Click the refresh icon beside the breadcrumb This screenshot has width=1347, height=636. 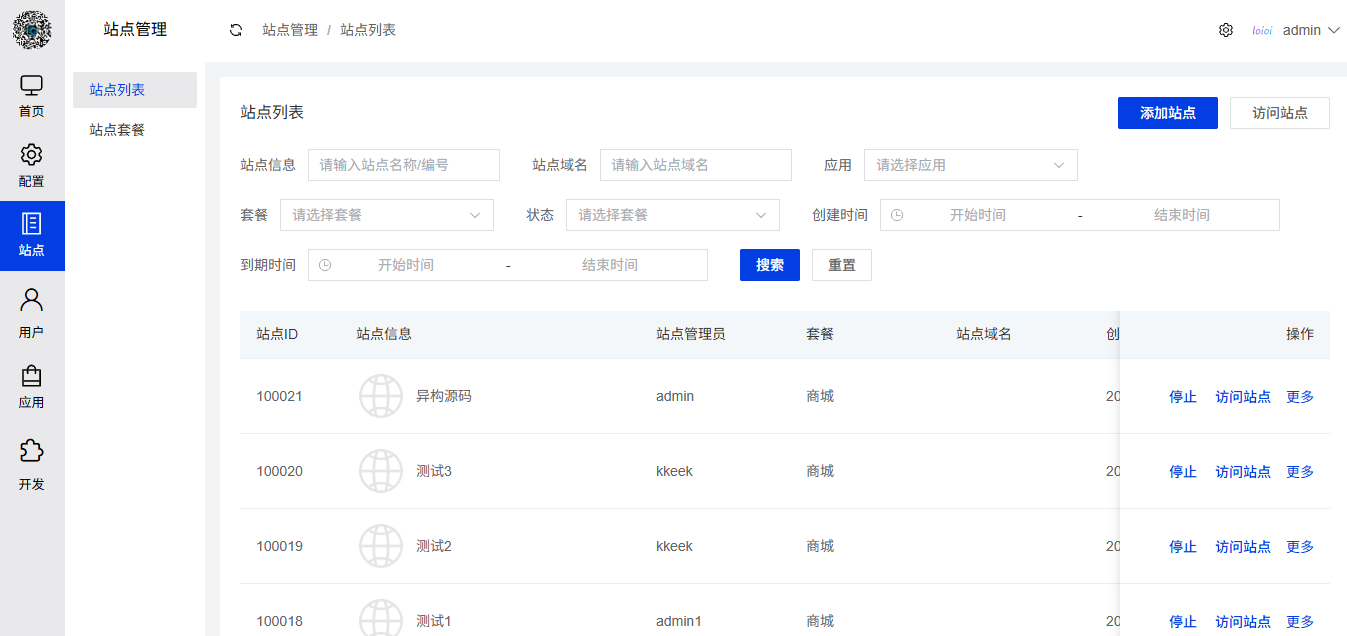235,30
